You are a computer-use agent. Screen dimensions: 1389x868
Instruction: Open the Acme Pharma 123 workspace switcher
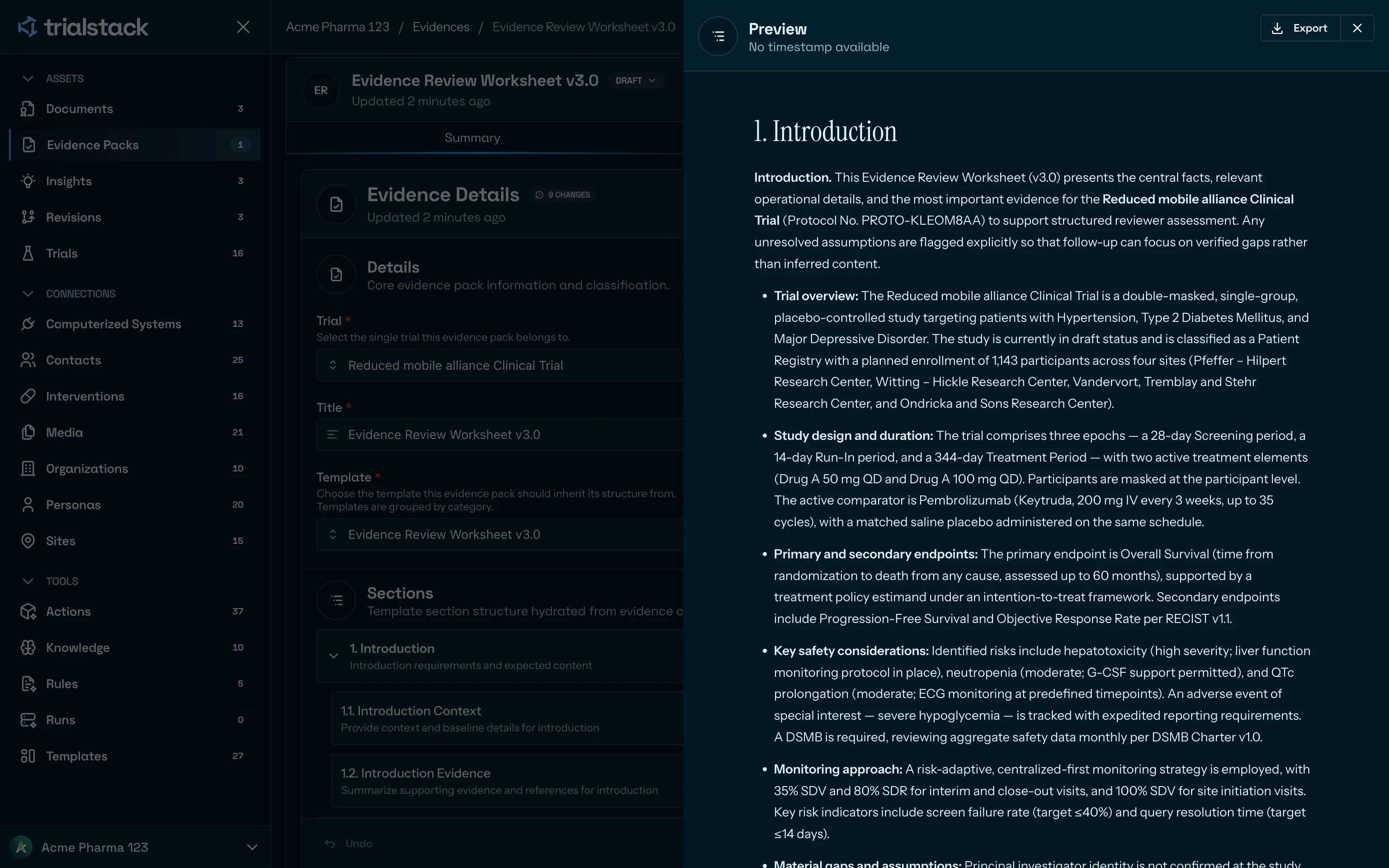click(x=136, y=847)
